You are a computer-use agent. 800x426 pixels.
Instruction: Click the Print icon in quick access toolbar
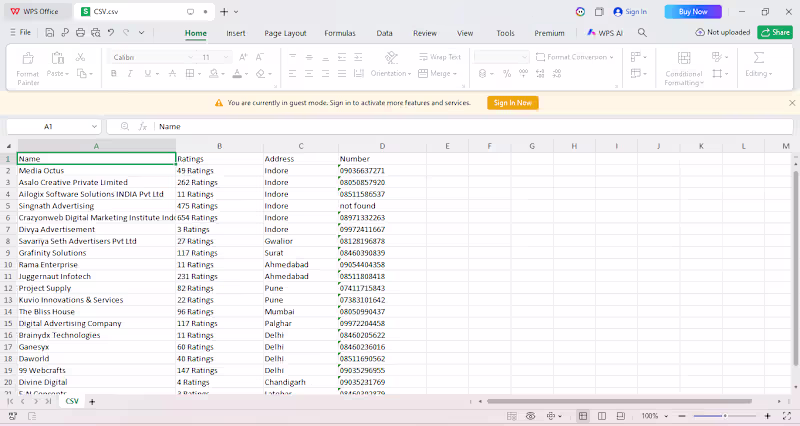point(80,33)
